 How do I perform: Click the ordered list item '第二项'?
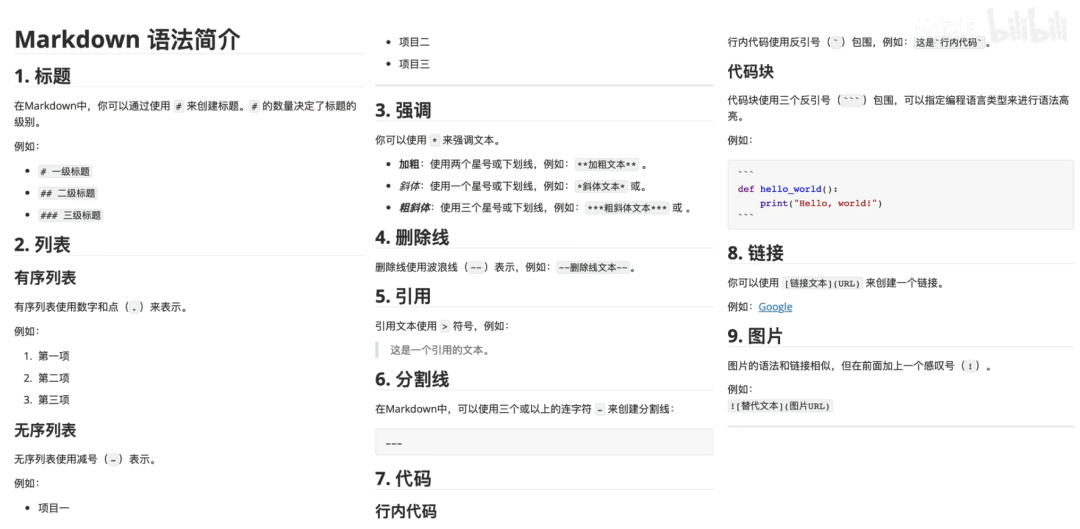click(54, 378)
